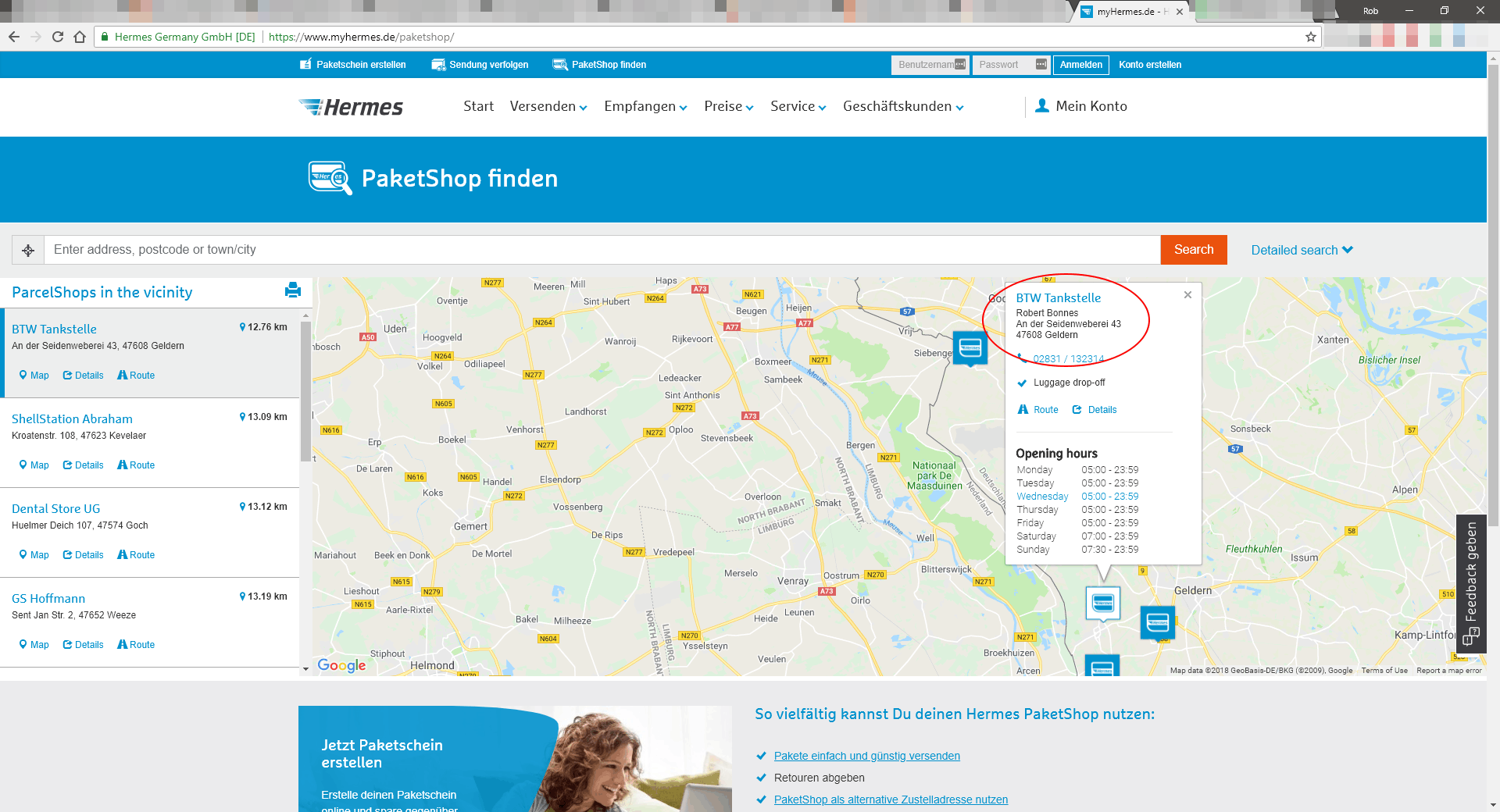Click into the Benutzername field
Screen dimensions: 1500x812
tap(930, 65)
